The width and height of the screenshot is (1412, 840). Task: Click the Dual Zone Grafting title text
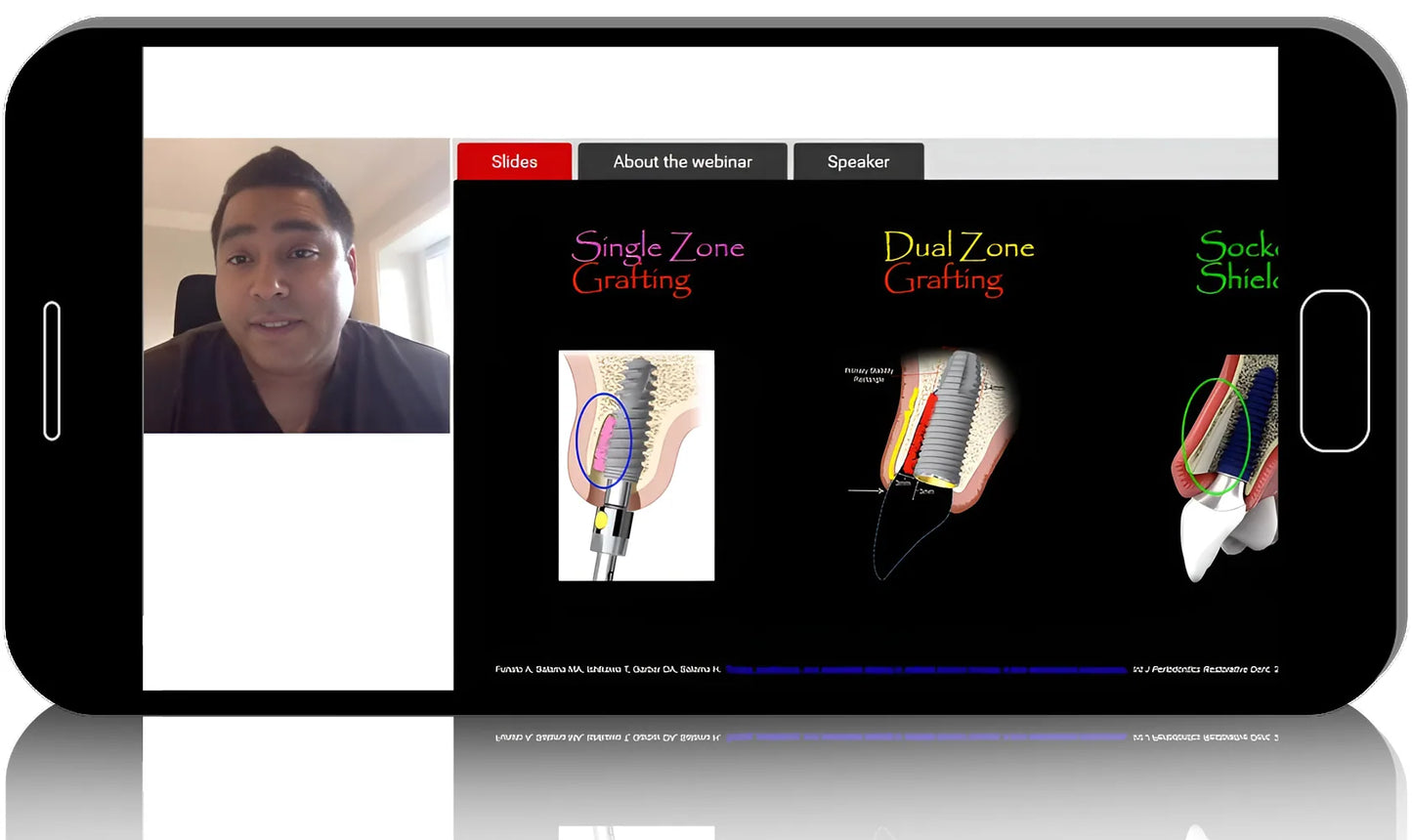(x=958, y=262)
